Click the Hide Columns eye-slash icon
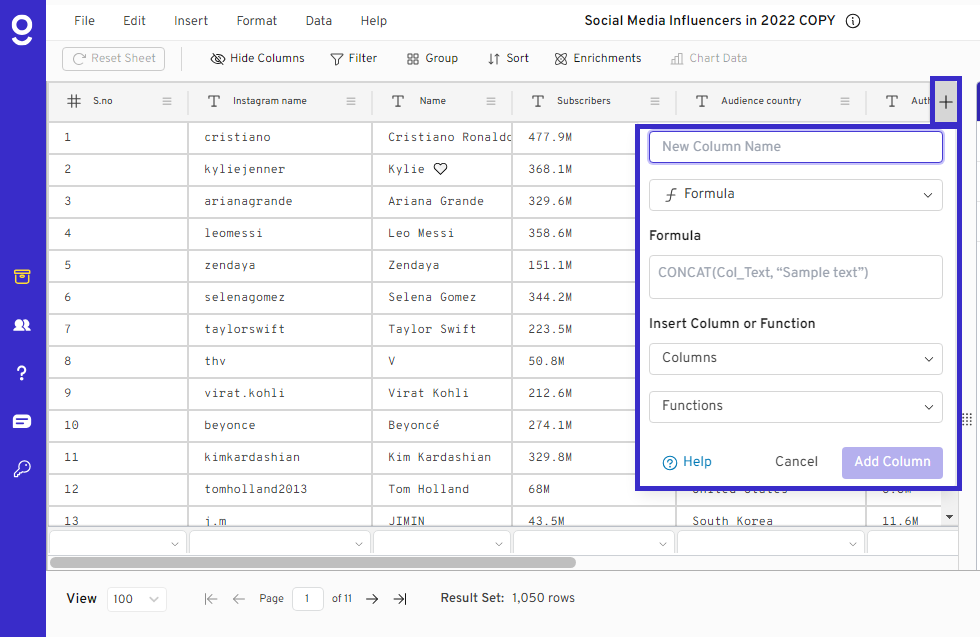 (218, 58)
